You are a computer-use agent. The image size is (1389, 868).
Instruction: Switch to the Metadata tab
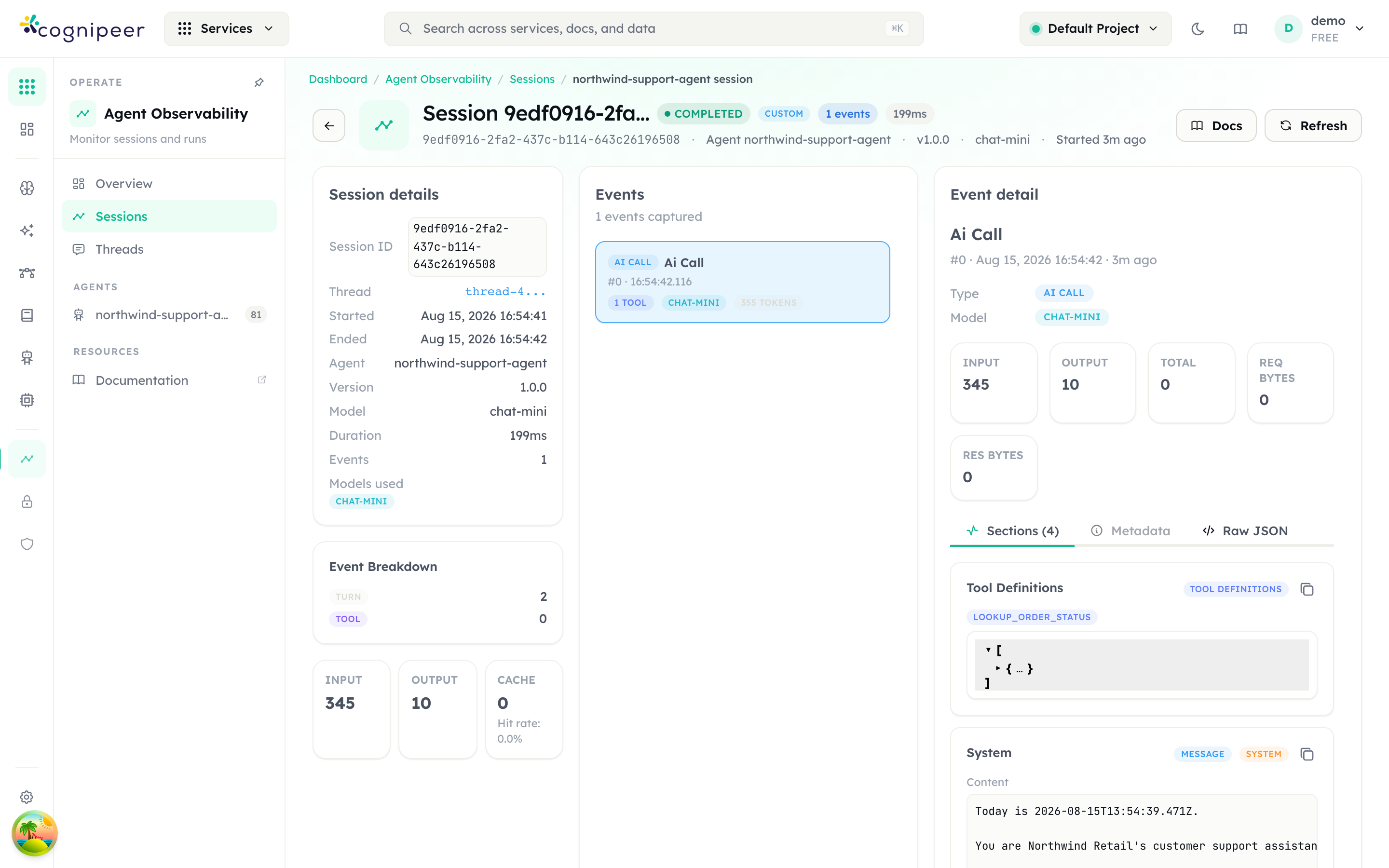point(1130,531)
